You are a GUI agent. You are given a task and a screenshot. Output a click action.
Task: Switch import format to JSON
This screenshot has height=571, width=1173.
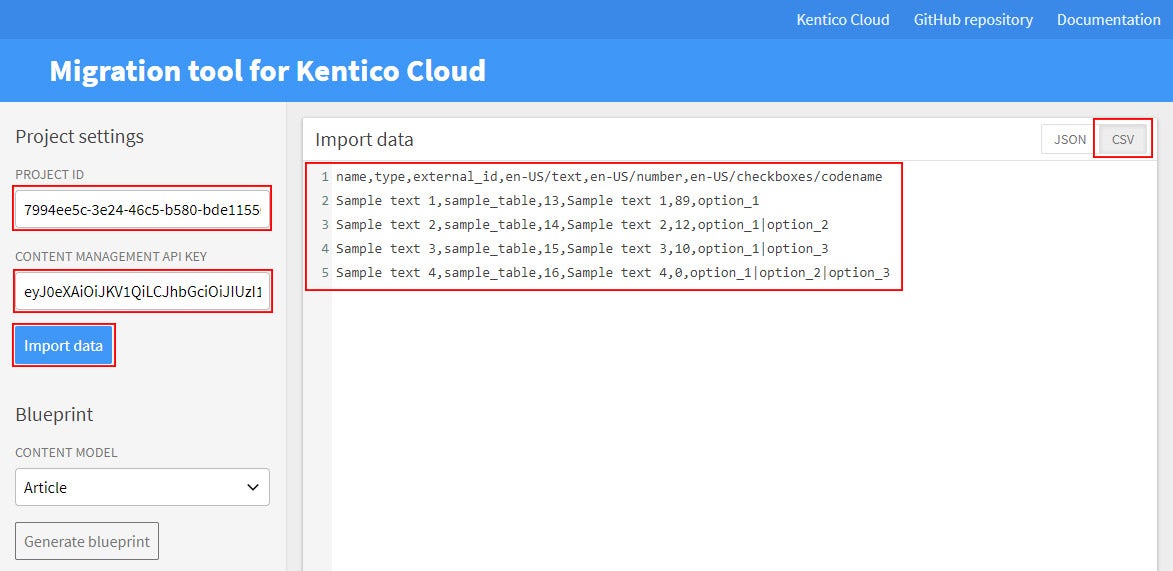pyautogui.click(x=1070, y=139)
